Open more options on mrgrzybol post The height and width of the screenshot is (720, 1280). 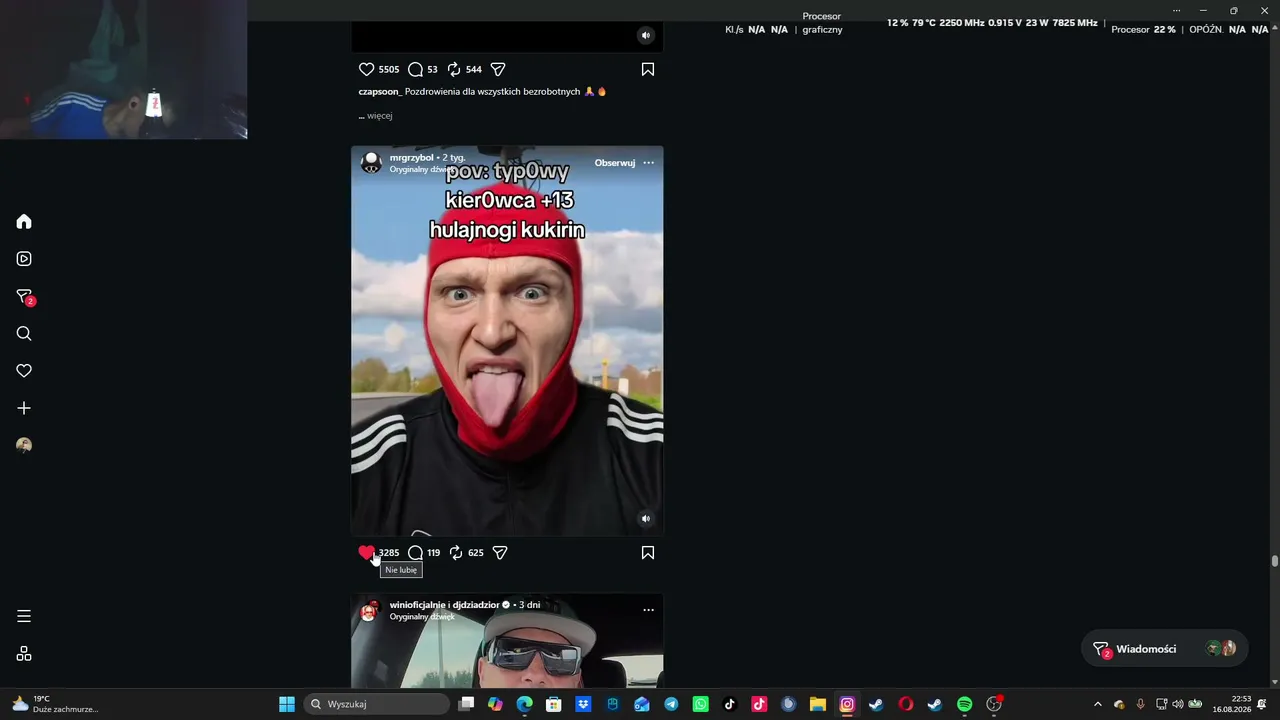click(648, 163)
